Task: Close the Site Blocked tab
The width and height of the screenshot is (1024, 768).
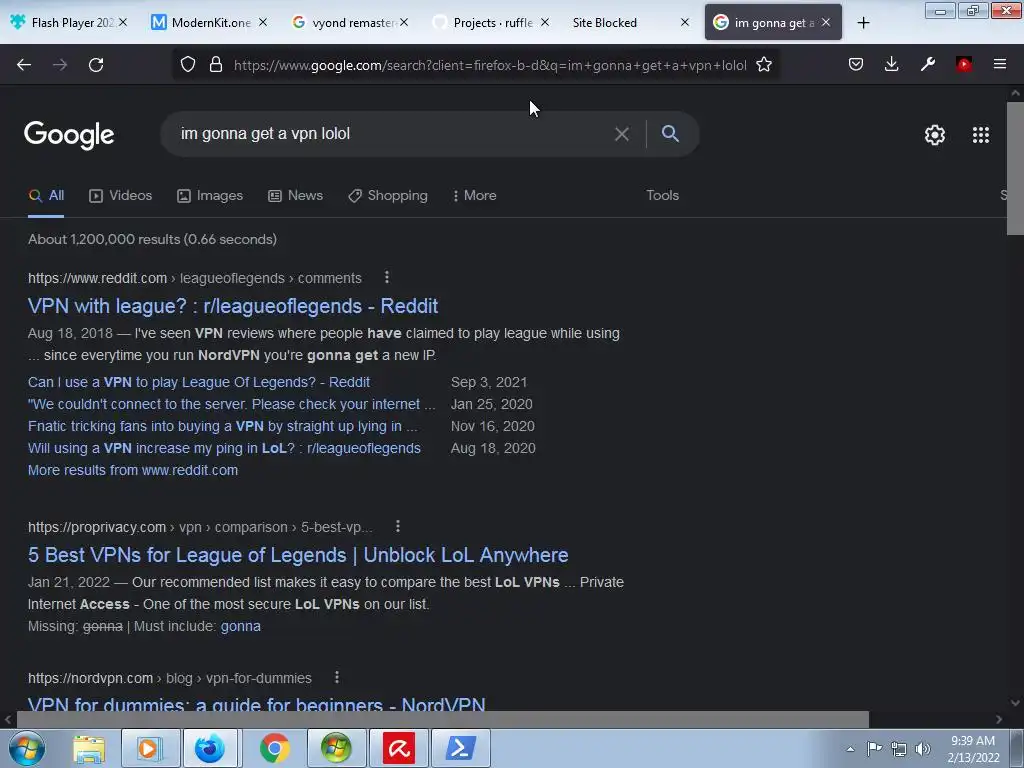Action: click(684, 22)
